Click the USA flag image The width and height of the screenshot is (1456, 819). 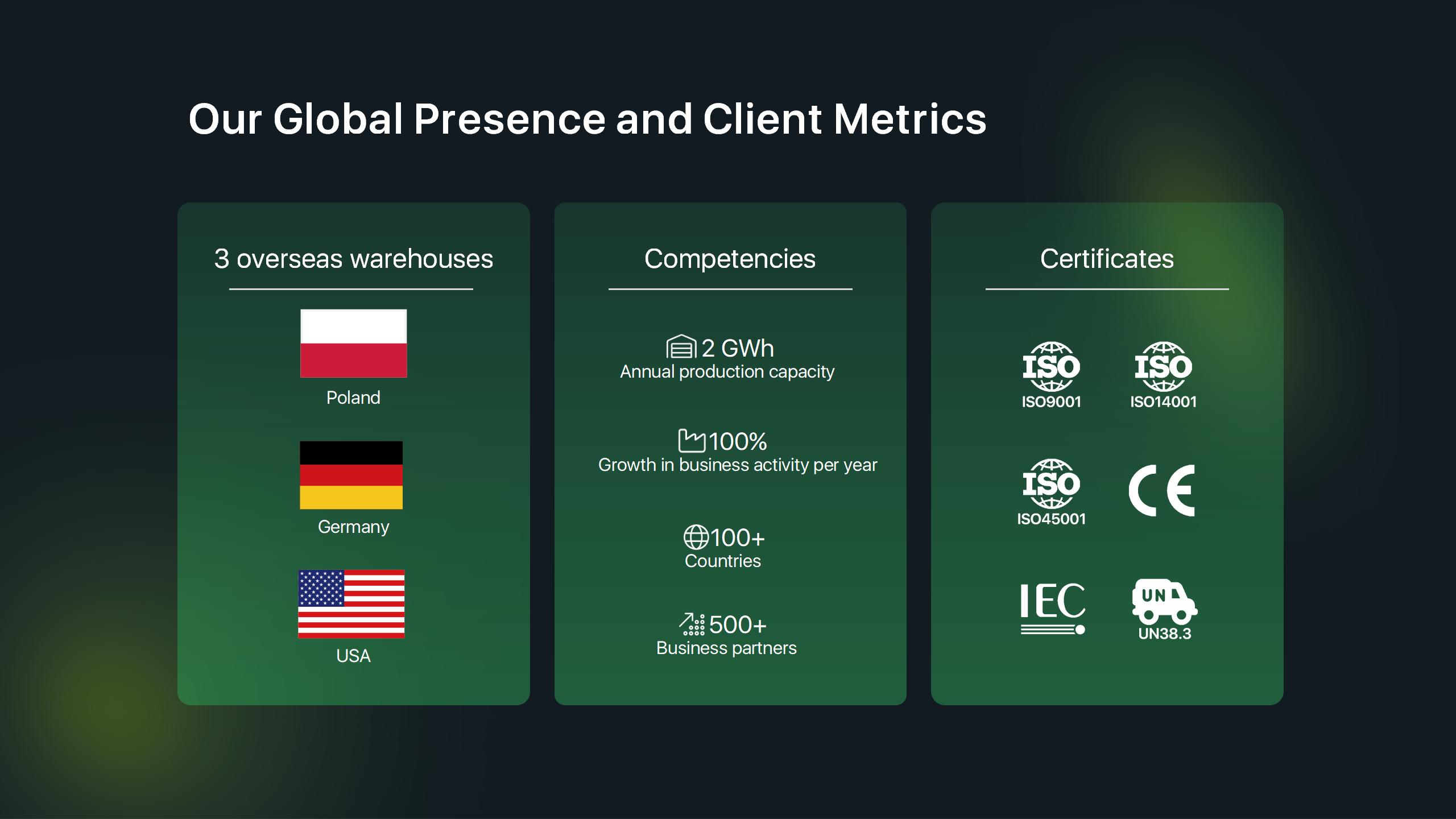point(351,603)
